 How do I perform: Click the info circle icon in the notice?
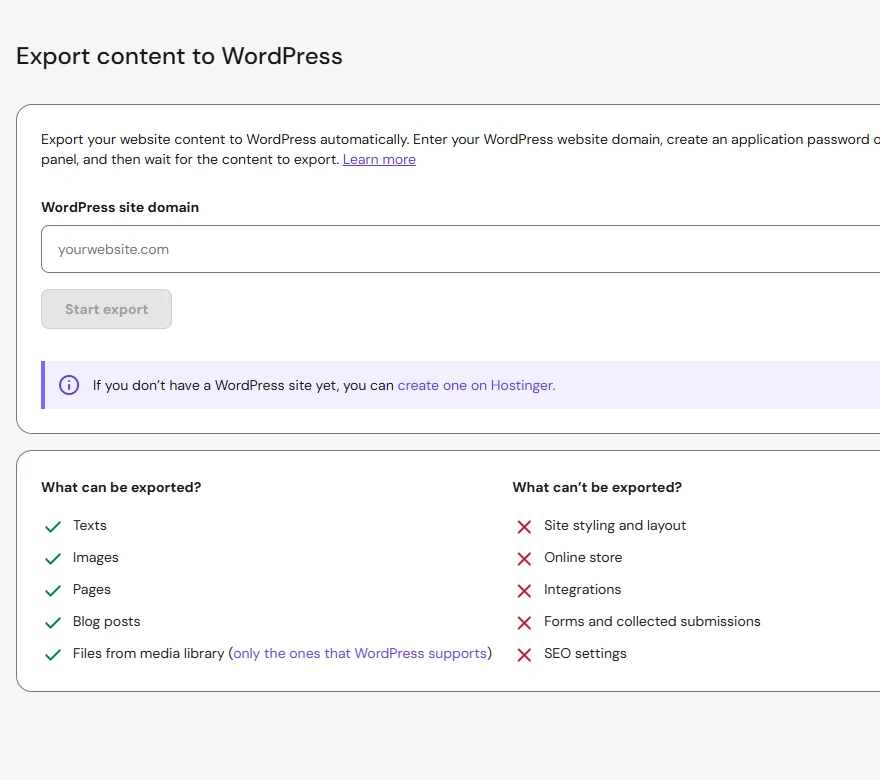(x=69, y=385)
